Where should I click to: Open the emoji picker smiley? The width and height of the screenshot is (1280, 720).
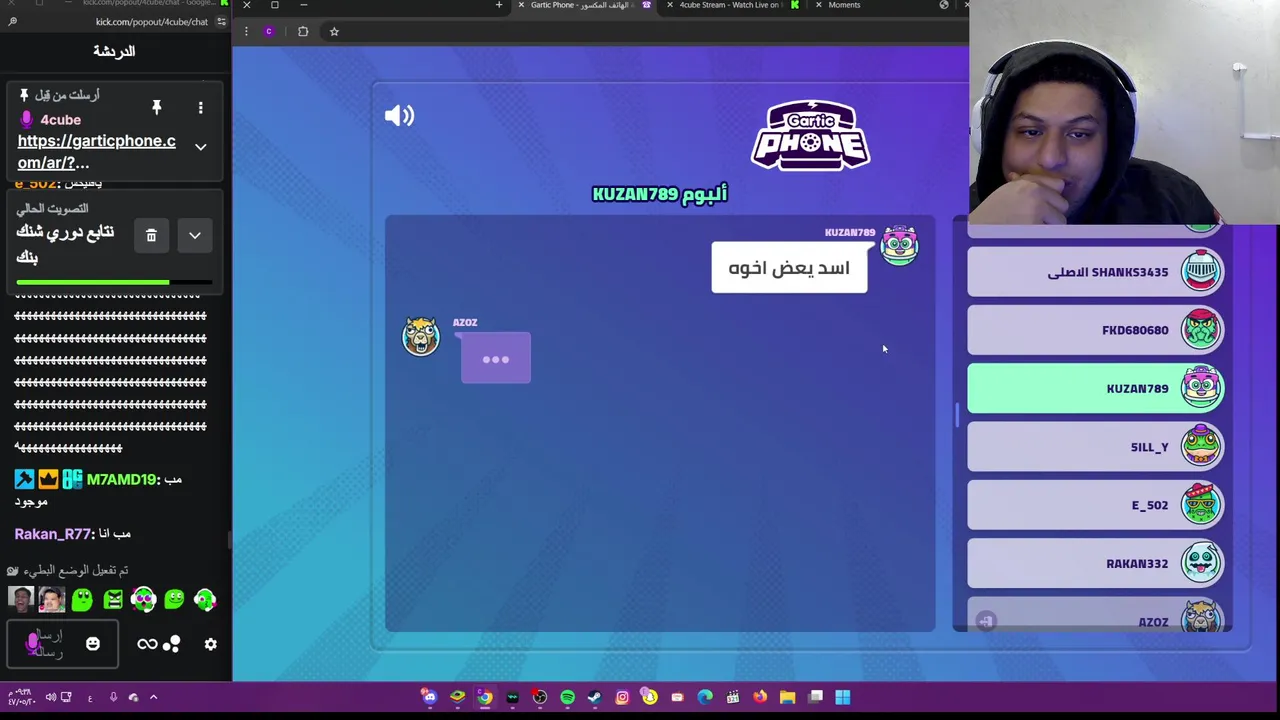(93, 644)
